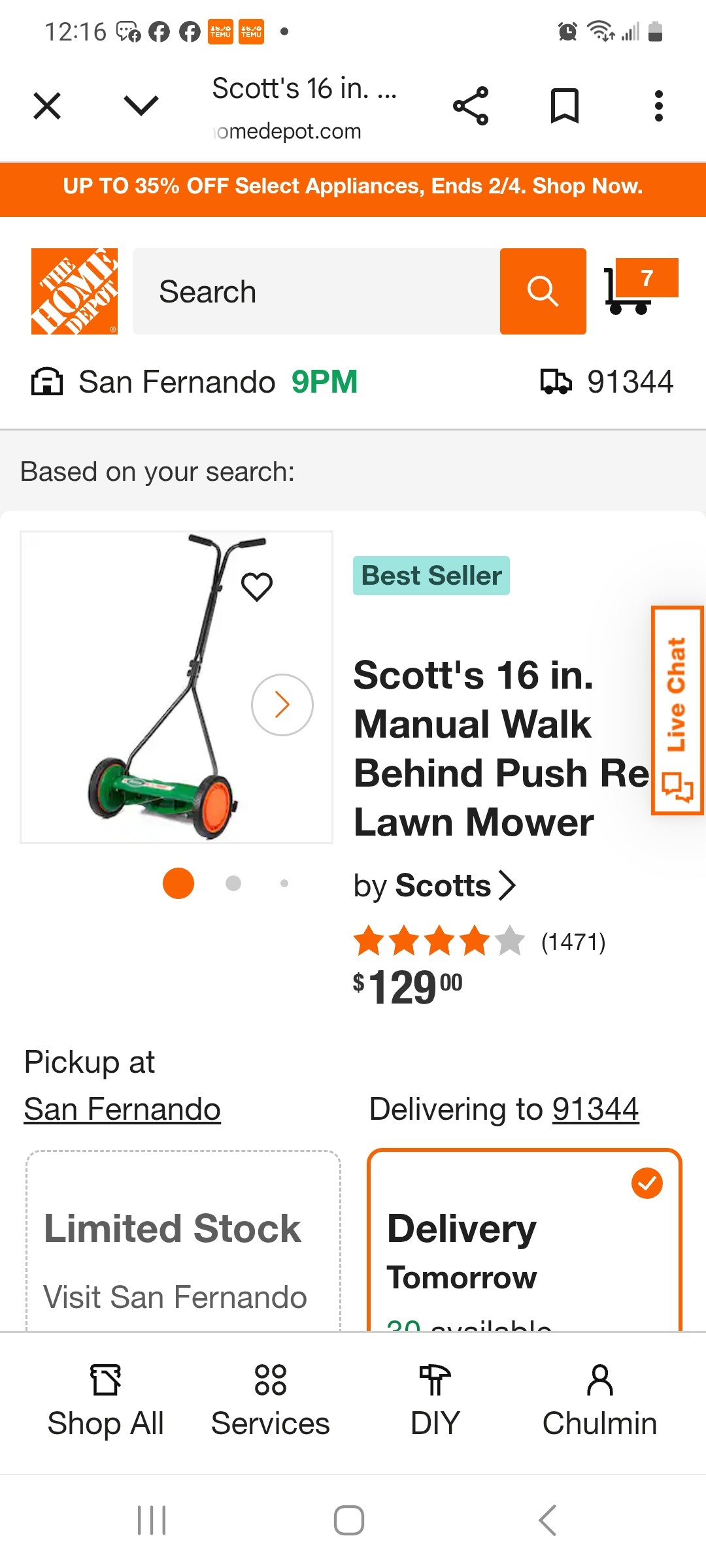Favorite the mower with heart icon
Viewport: 706px width, 1568px height.
tap(257, 586)
